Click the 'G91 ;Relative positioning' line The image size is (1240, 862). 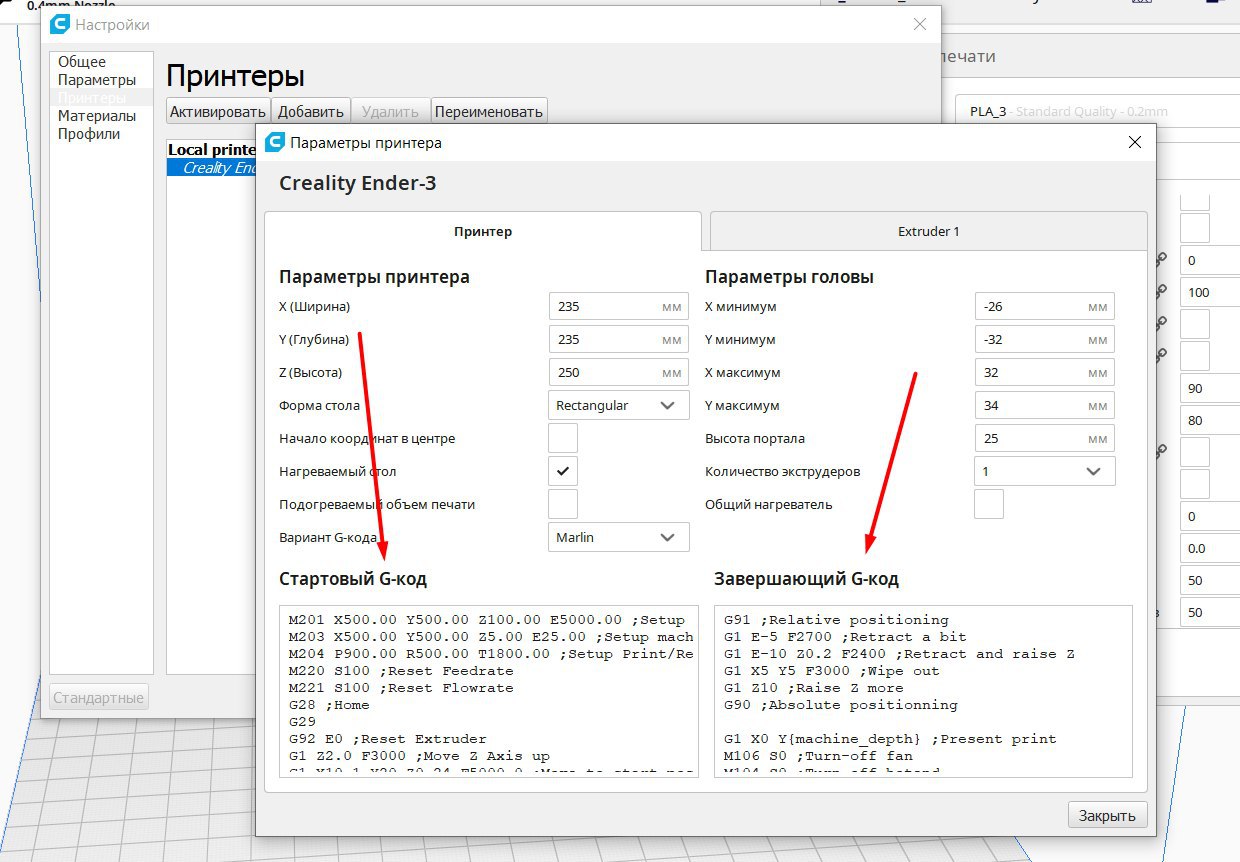pyautogui.click(x=836, y=619)
